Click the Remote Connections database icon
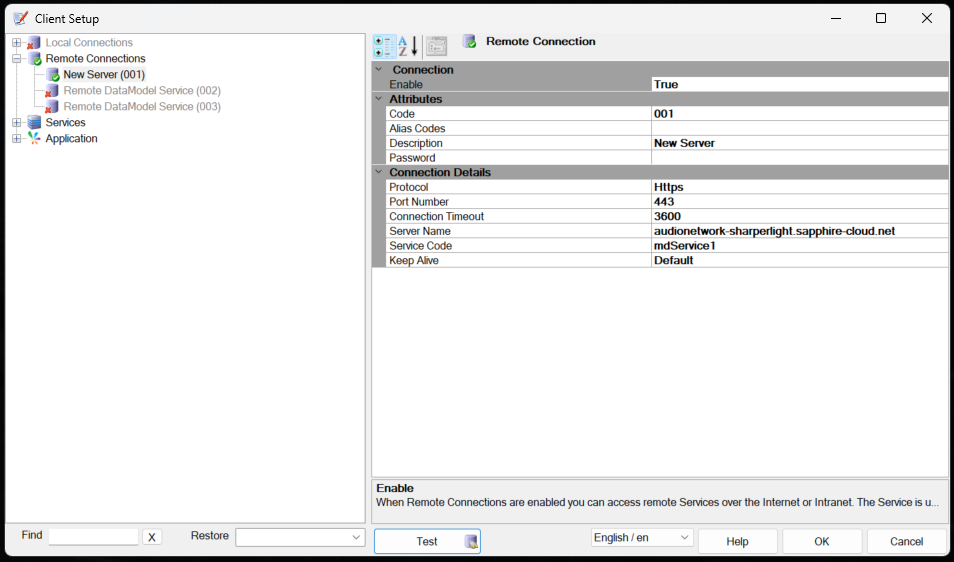954x562 pixels. [x=34, y=59]
